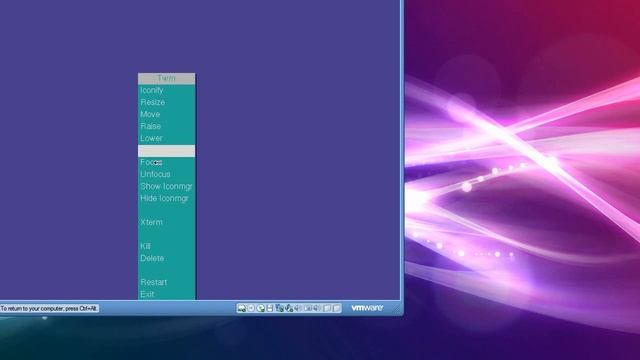Choose Show Iconmgr from the menu
640x360 pixels.
click(x=166, y=186)
